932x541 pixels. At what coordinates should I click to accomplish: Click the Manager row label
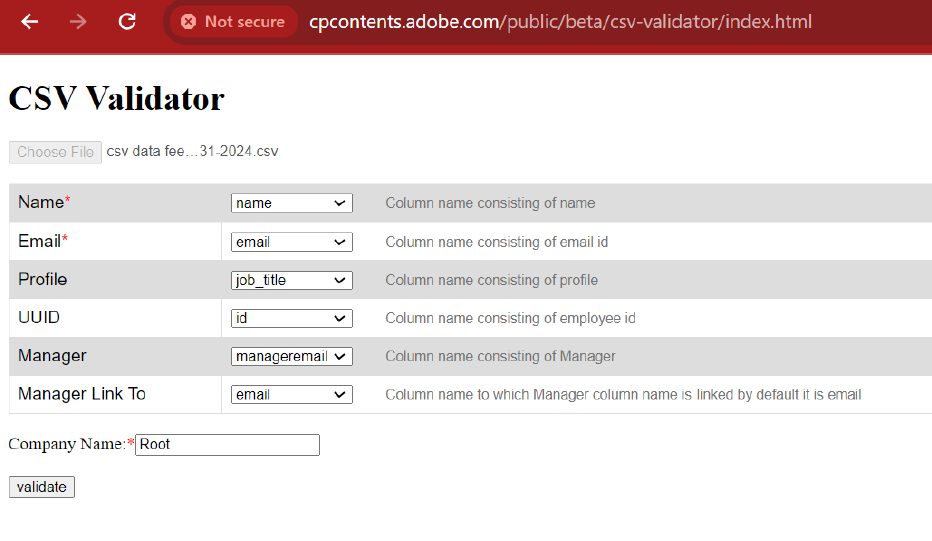point(52,356)
